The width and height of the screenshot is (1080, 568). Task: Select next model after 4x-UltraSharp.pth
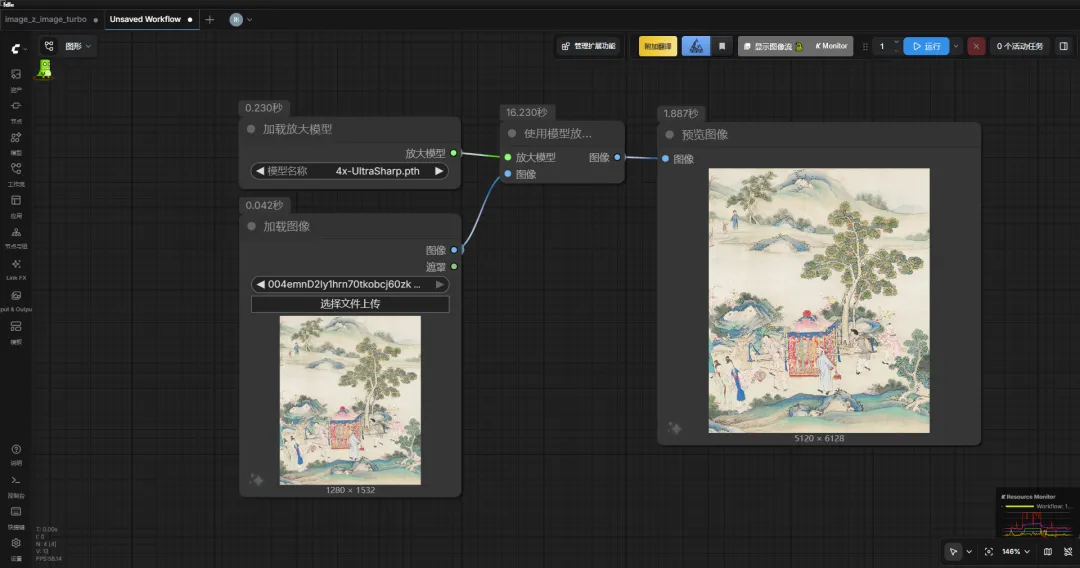point(439,171)
